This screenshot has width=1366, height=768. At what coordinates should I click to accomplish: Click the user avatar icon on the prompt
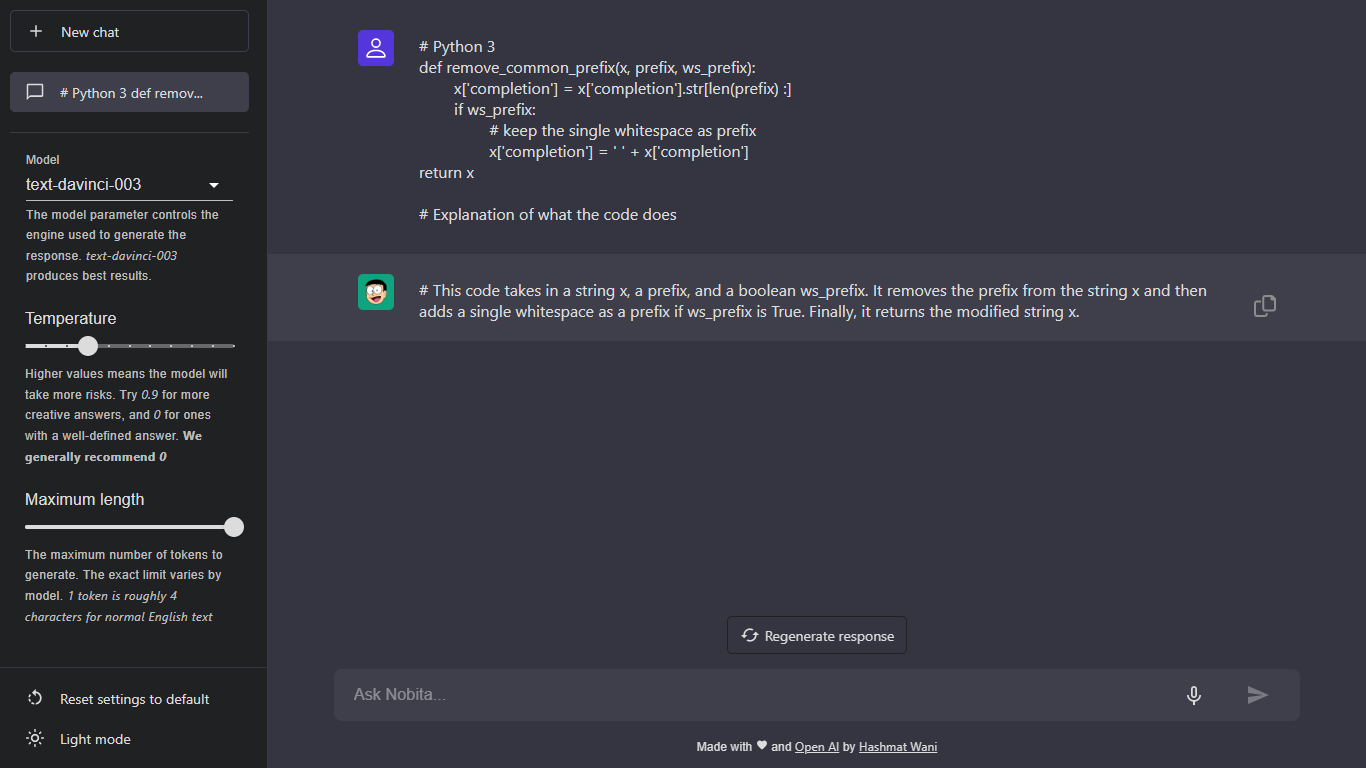tap(376, 48)
